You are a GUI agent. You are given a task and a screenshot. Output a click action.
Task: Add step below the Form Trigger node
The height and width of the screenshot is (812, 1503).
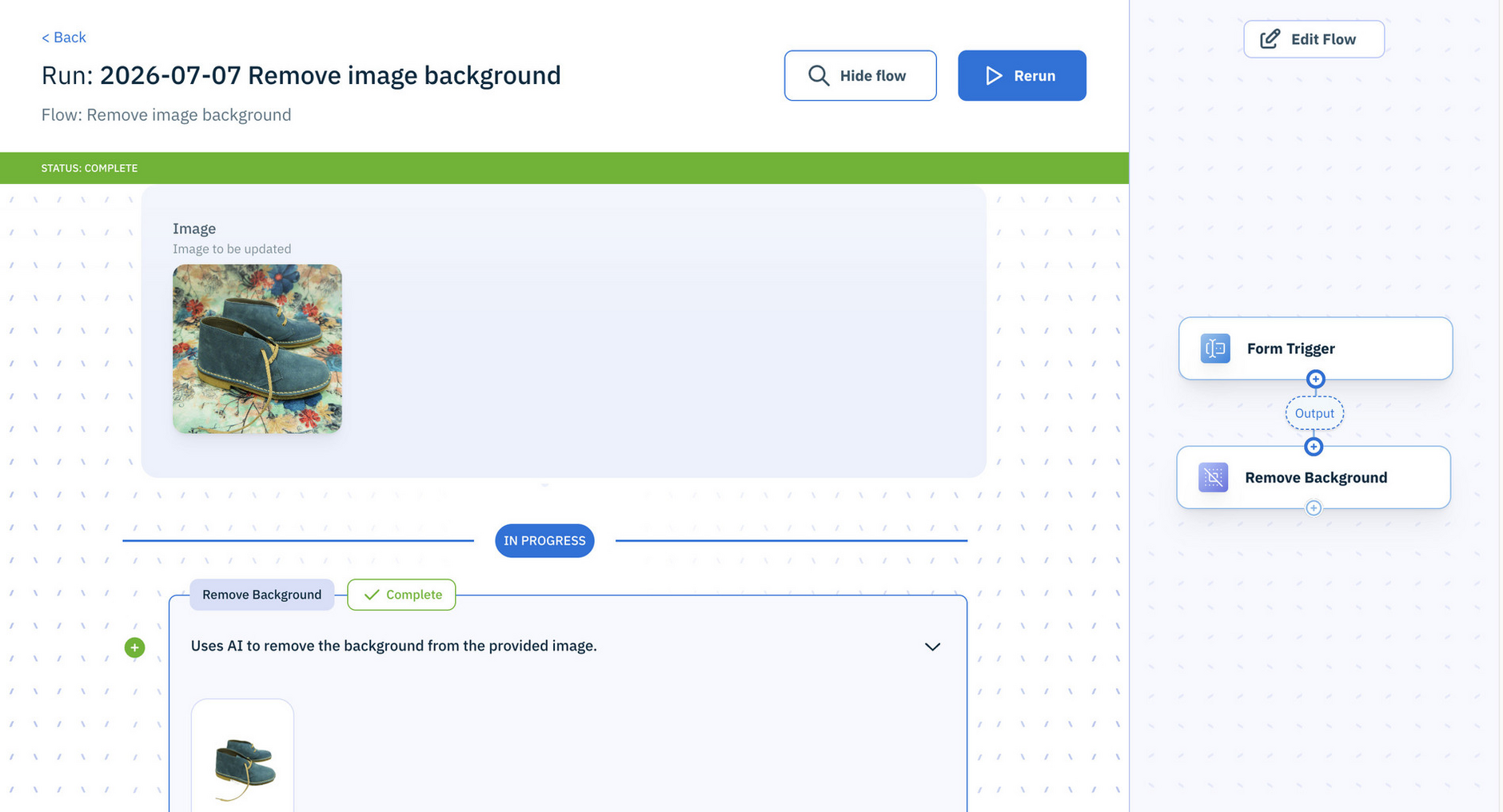click(x=1315, y=379)
